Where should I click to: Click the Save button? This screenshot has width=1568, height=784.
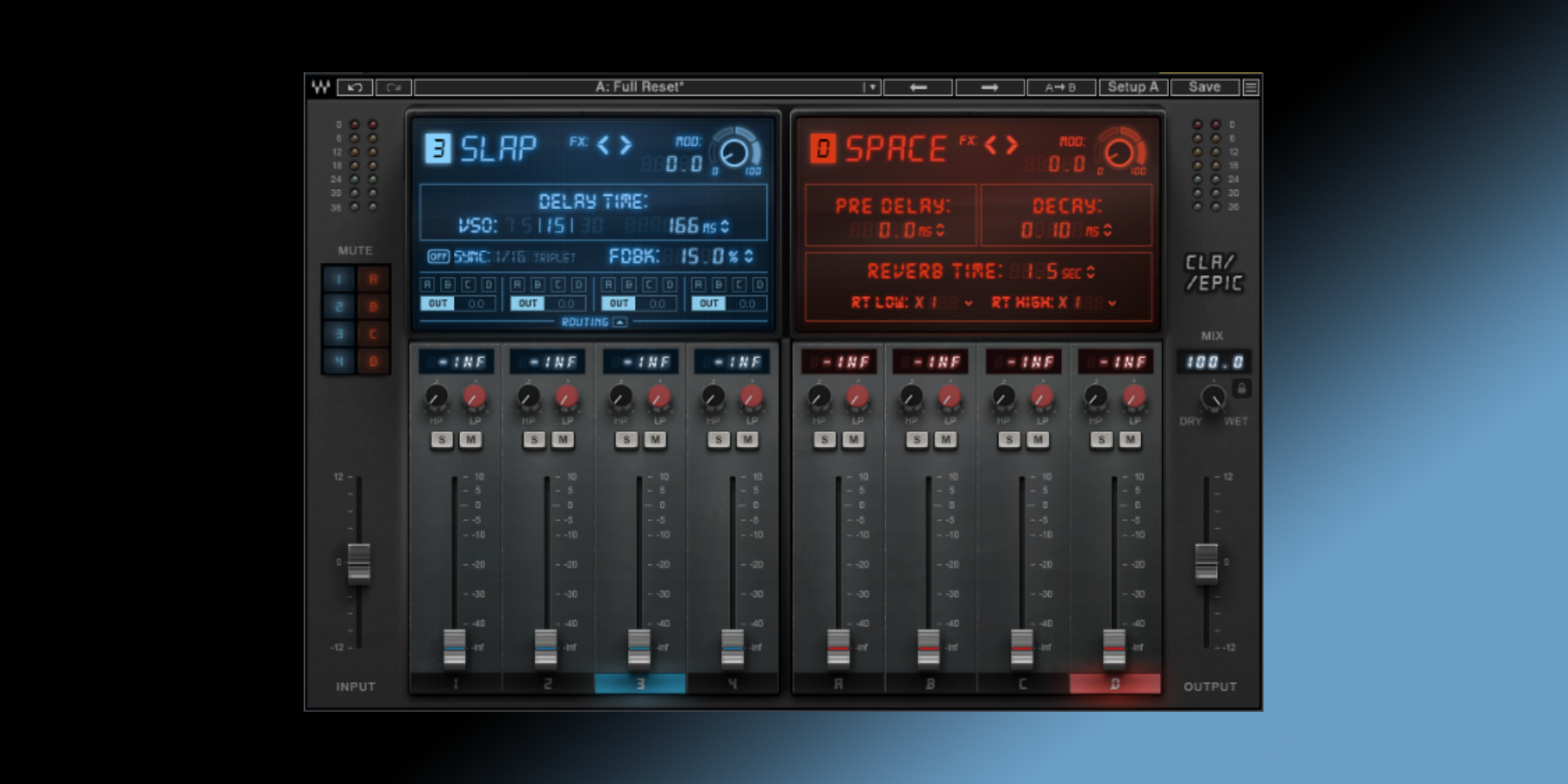point(1205,87)
